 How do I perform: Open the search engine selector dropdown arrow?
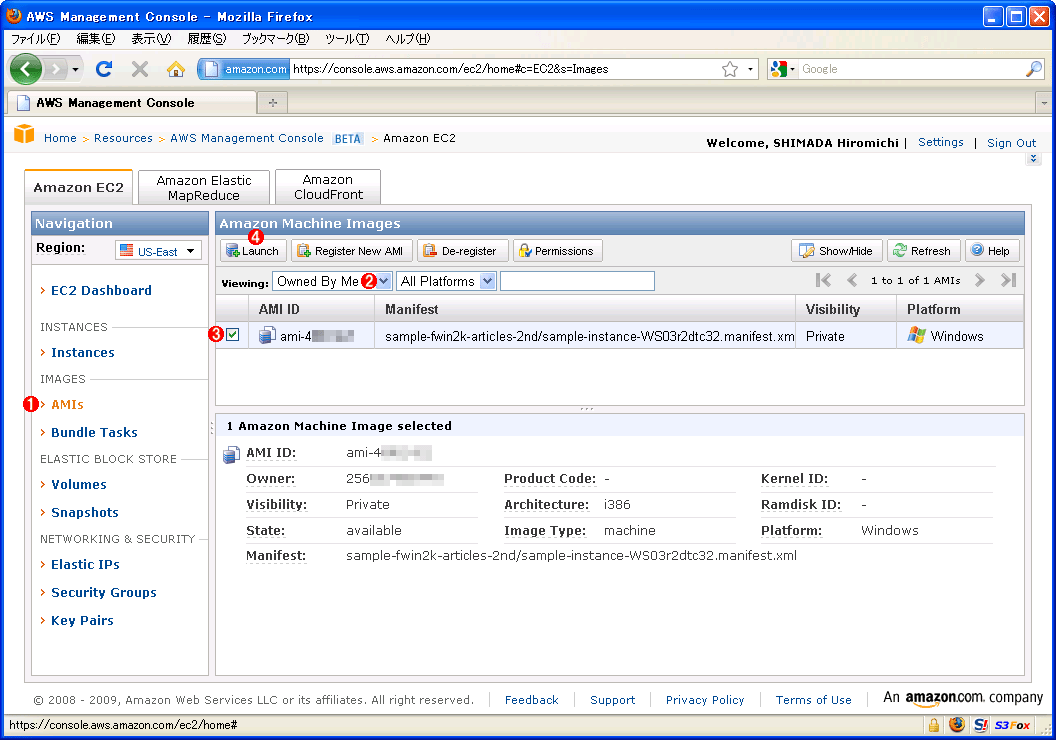[x=793, y=69]
